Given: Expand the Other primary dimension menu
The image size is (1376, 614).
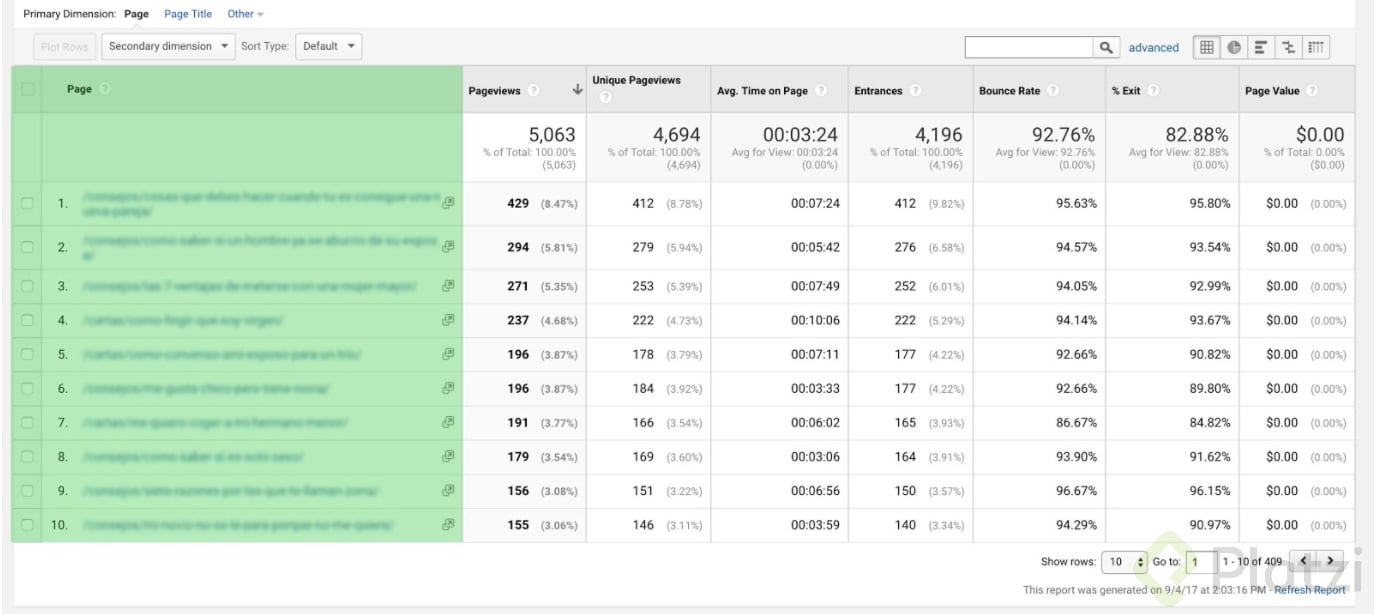Looking at the screenshot, I should (245, 14).
